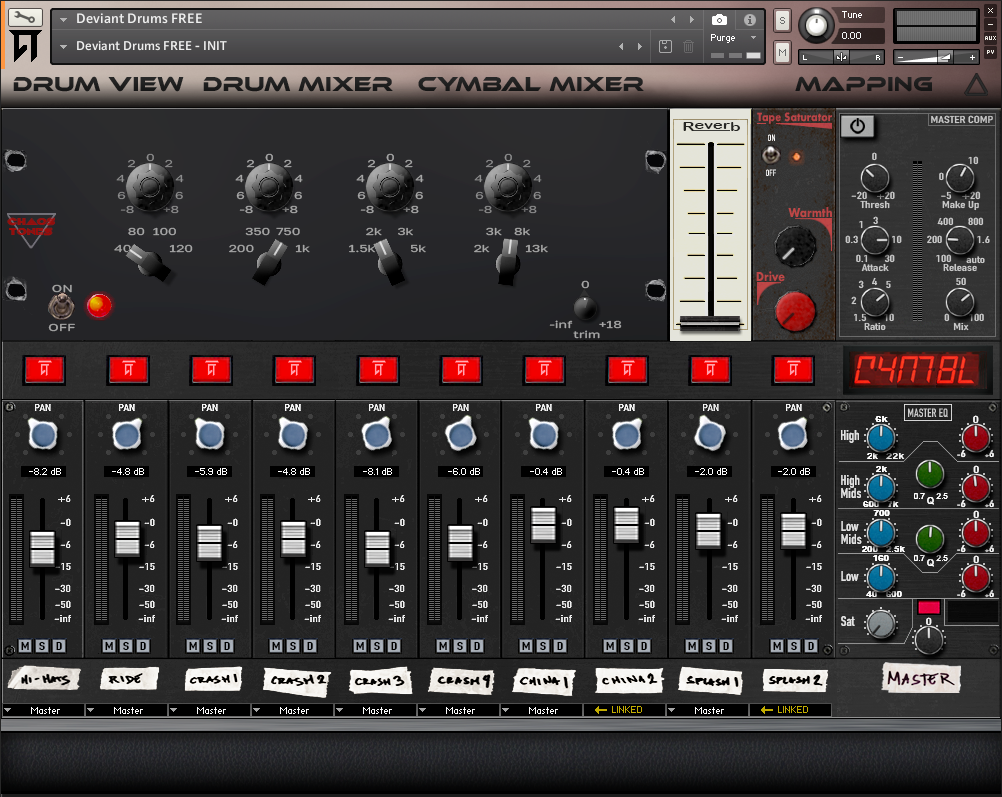This screenshot has height=797, width=1002.
Task: Toggle the instrument Mute M button
Action: (x=782, y=52)
